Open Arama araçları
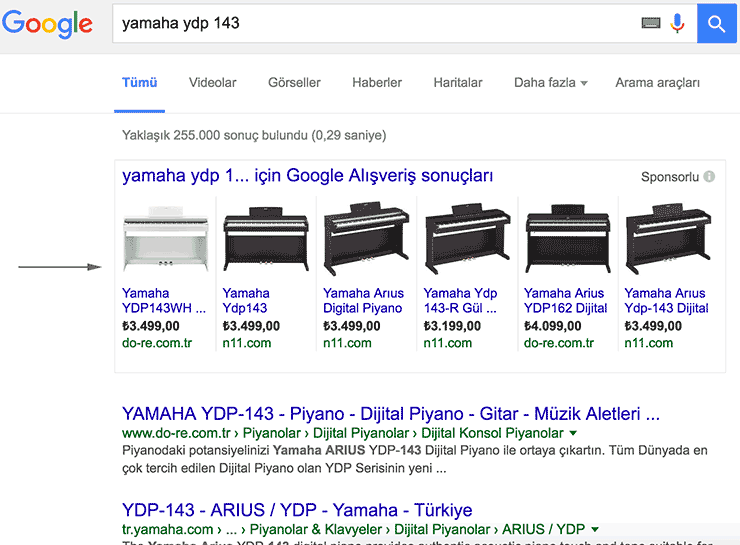This screenshot has height=545, width=740. click(x=657, y=83)
